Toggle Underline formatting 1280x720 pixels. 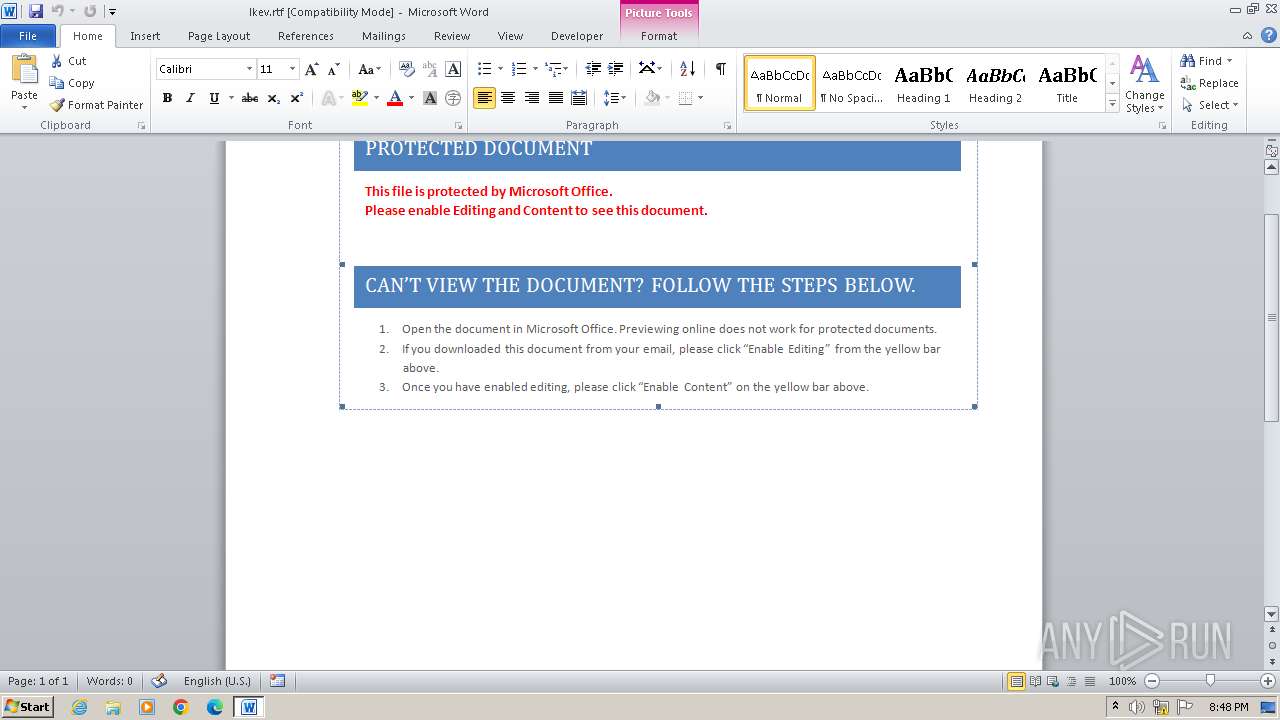click(x=214, y=98)
